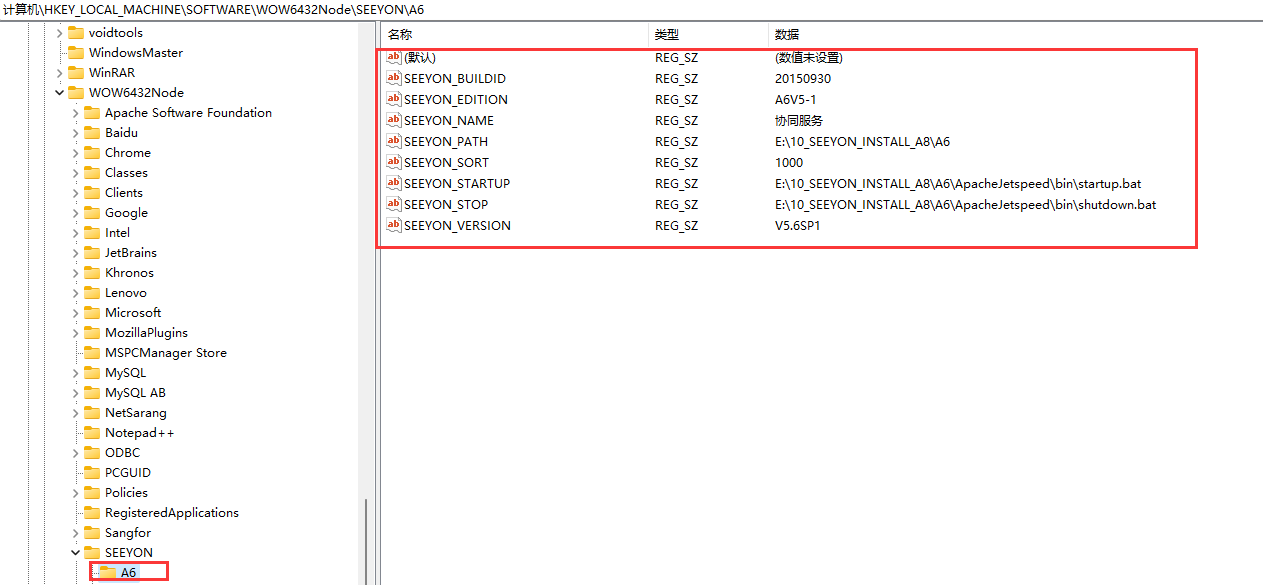This screenshot has width=1263, height=585.
Task: Click the string icon beside SEEYON_STOP
Action: (394, 204)
